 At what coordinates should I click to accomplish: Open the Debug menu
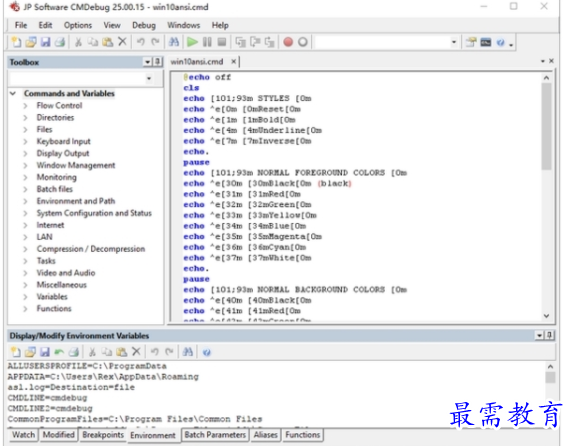(144, 25)
